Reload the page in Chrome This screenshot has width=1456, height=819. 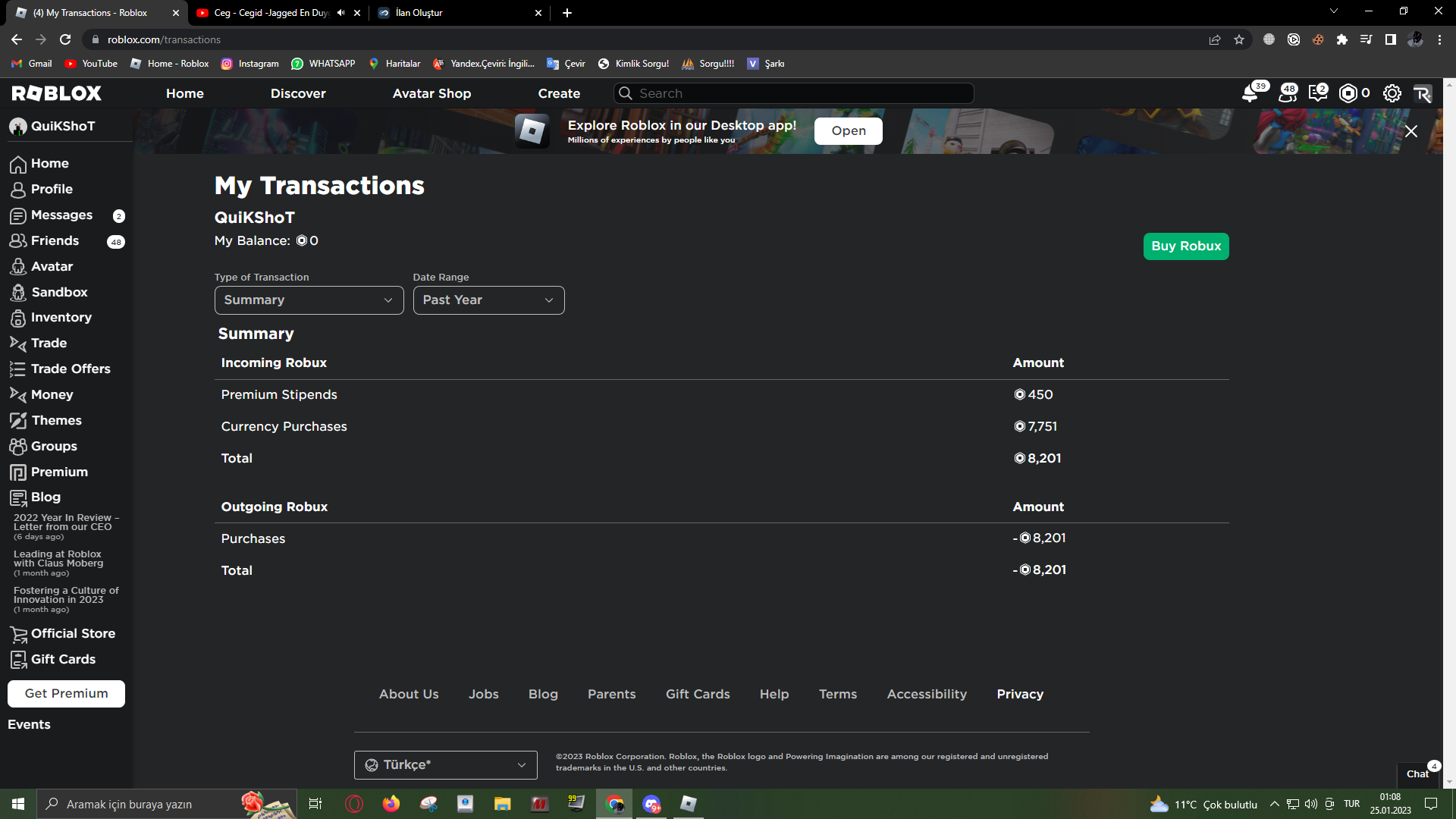click(65, 39)
